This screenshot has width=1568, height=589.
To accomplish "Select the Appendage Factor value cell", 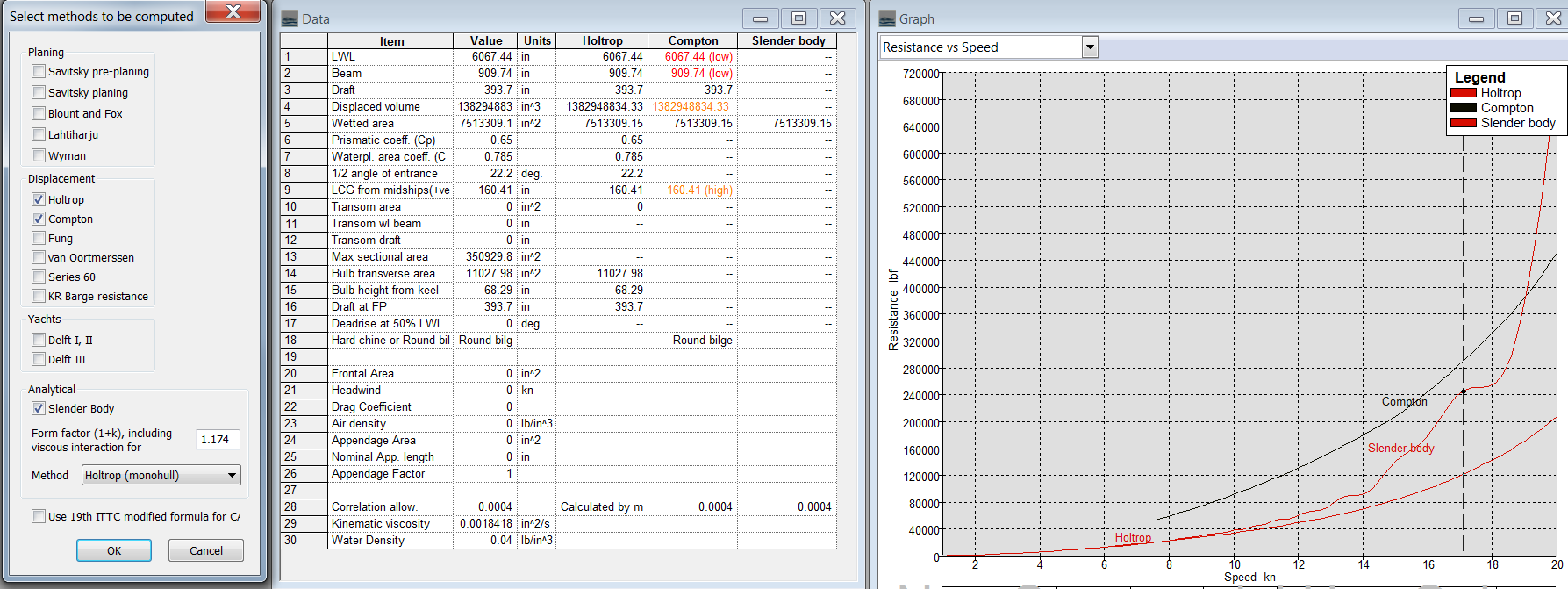I will click(x=485, y=474).
